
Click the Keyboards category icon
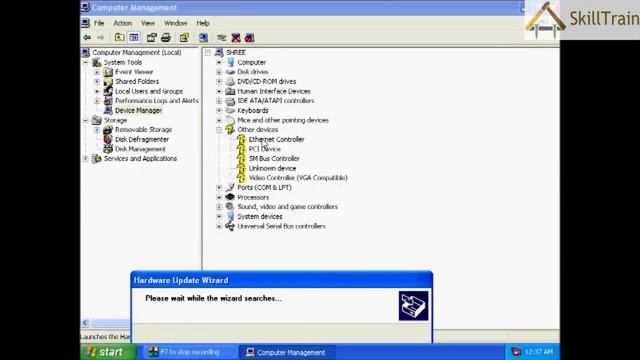point(230,110)
